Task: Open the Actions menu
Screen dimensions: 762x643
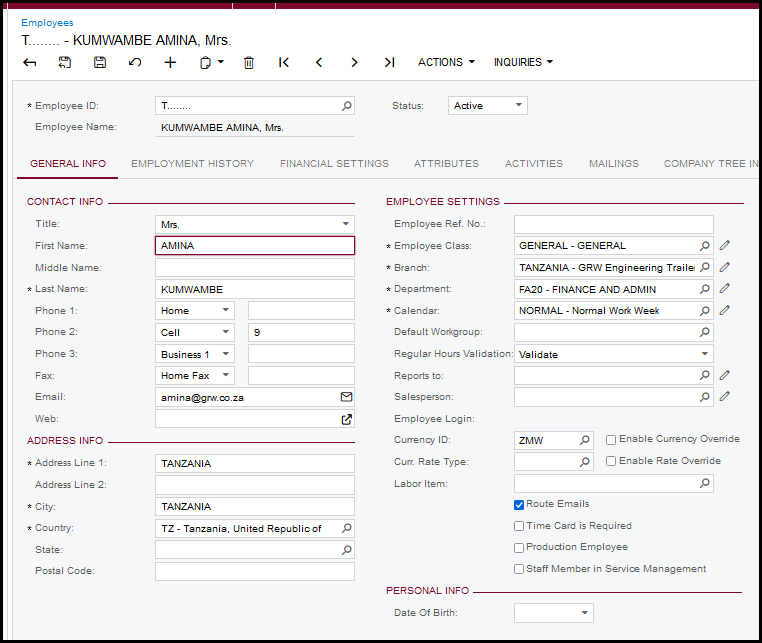Action: (x=446, y=62)
